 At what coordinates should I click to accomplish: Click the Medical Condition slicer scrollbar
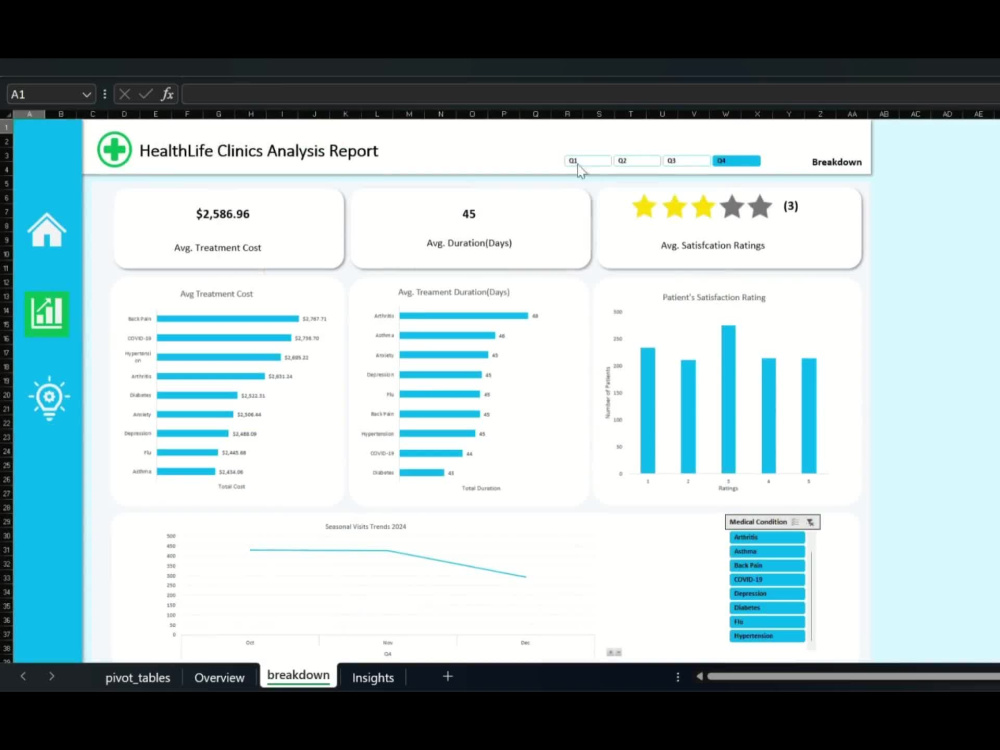(x=812, y=590)
